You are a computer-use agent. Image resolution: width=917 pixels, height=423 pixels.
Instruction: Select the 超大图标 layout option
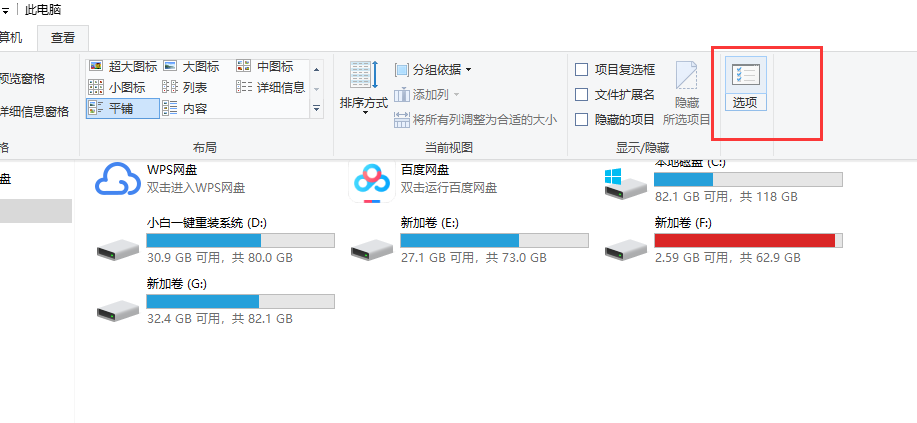[123, 66]
